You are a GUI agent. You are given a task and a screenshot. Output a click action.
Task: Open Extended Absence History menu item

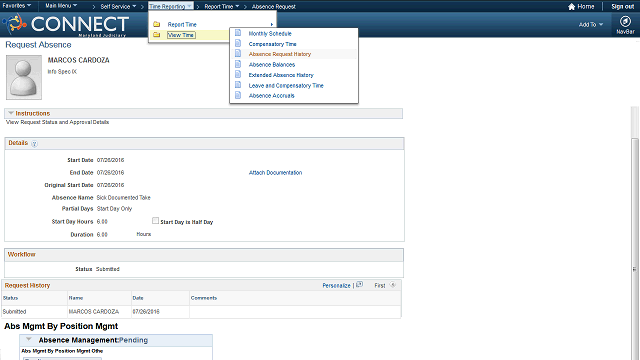(x=281, y=75)
